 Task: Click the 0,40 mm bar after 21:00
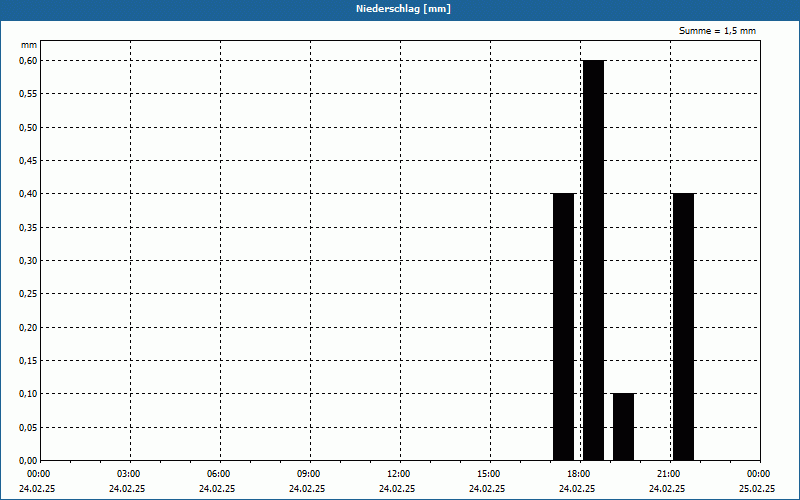point(684,327)
